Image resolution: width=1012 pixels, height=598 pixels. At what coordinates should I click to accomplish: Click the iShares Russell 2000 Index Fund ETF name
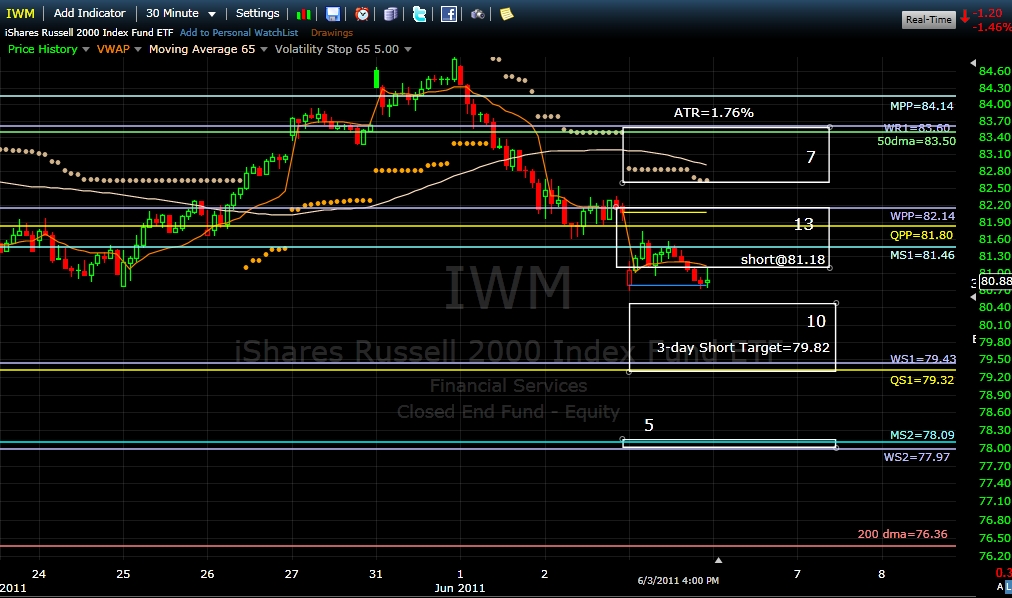[x=89, y=32]
